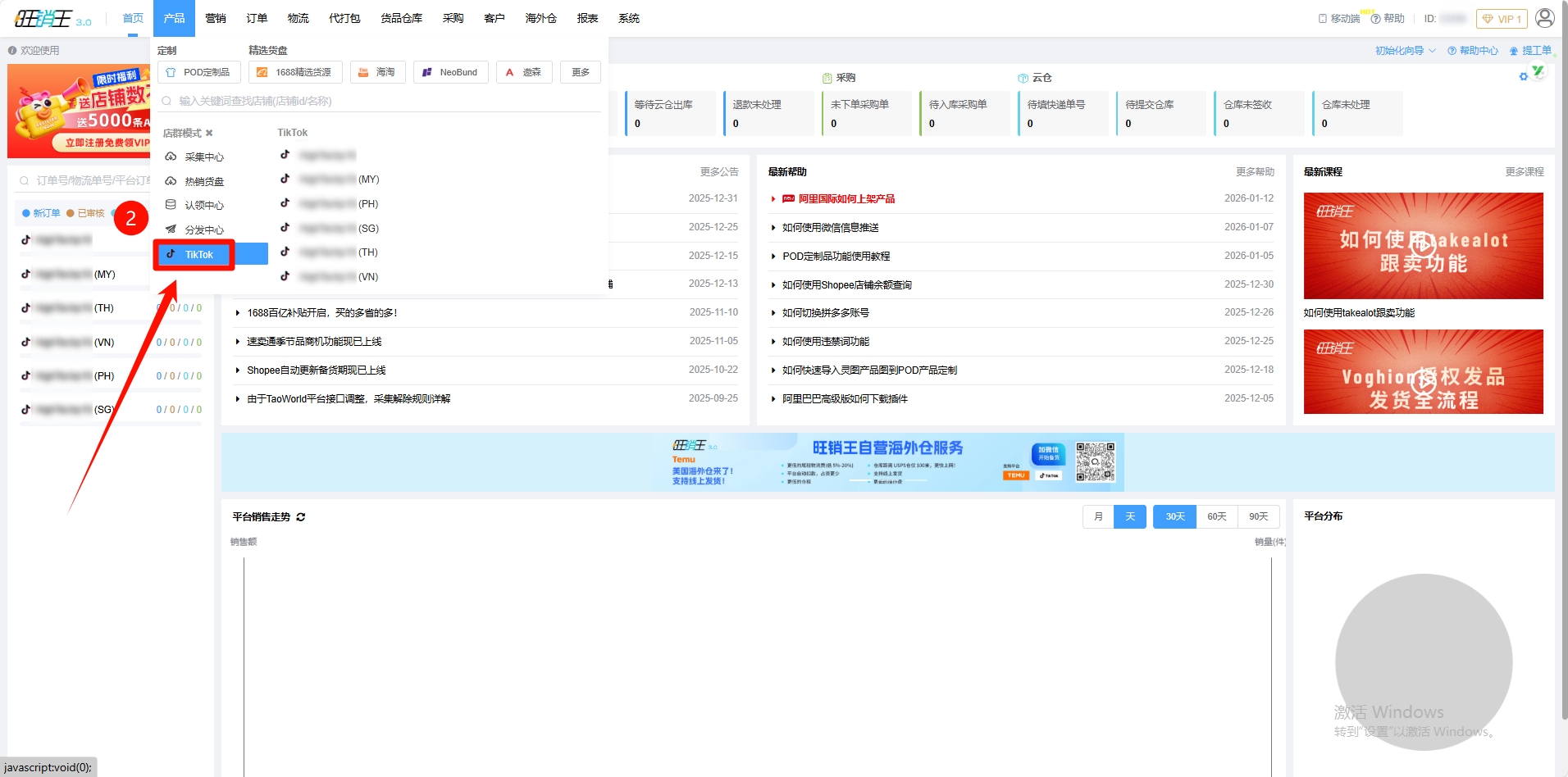Expand the 初始化向导 dropdown
Screen dimensions: 1568x777
point(1405,51)
